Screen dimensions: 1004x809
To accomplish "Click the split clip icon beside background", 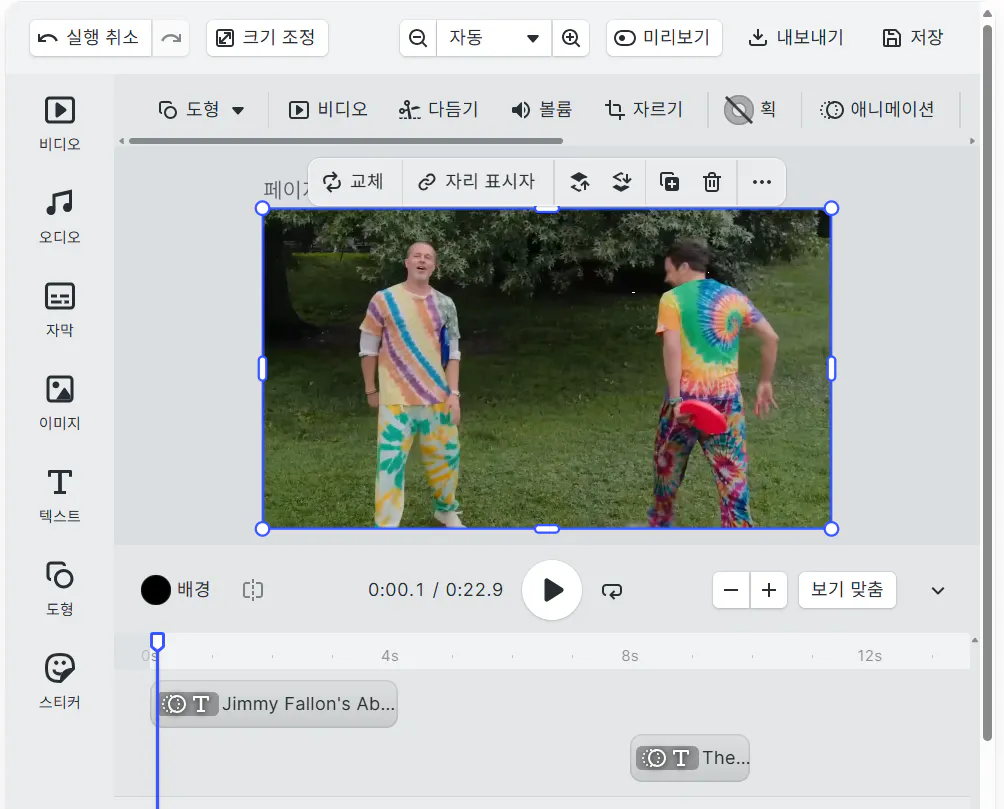I will [253, 590].
